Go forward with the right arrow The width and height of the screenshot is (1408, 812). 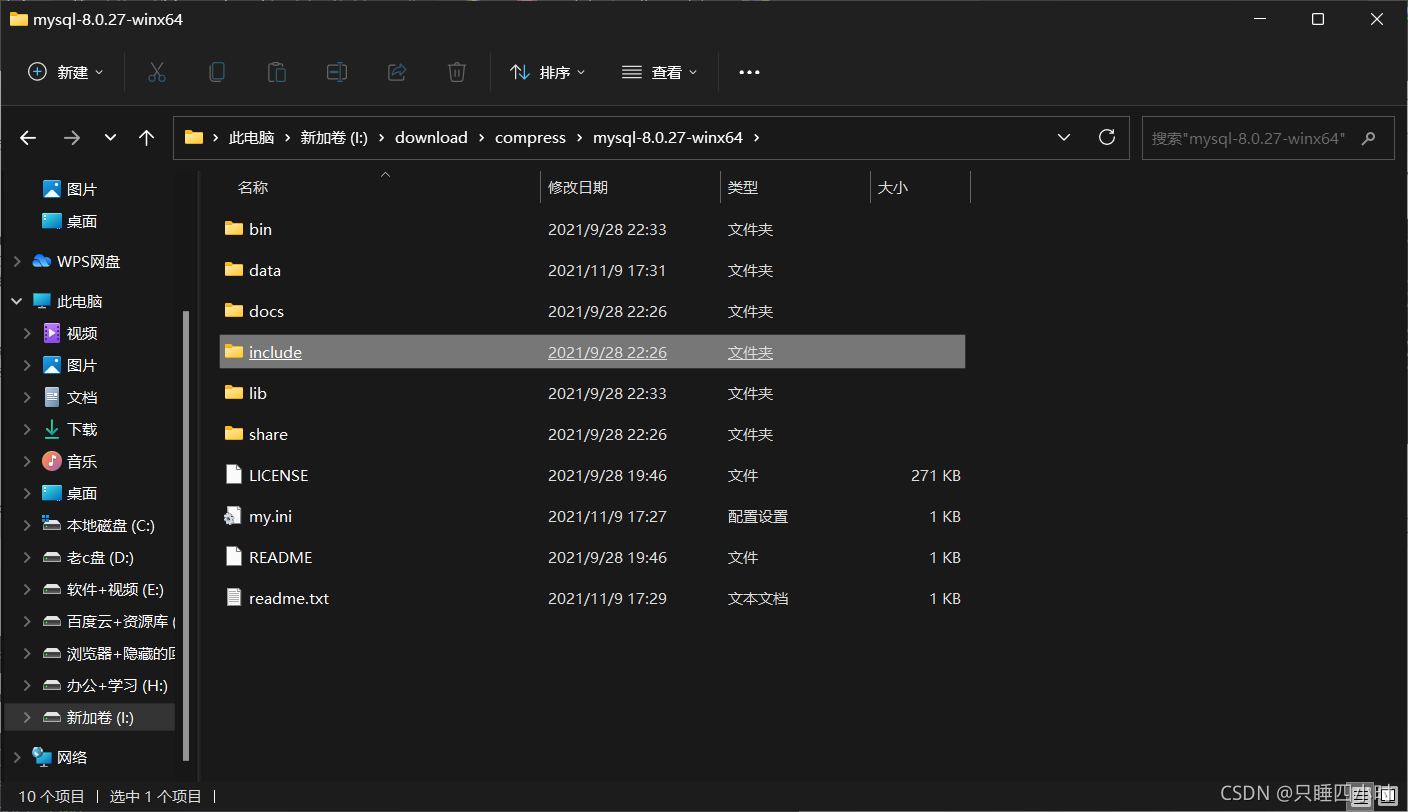point(72,138)
